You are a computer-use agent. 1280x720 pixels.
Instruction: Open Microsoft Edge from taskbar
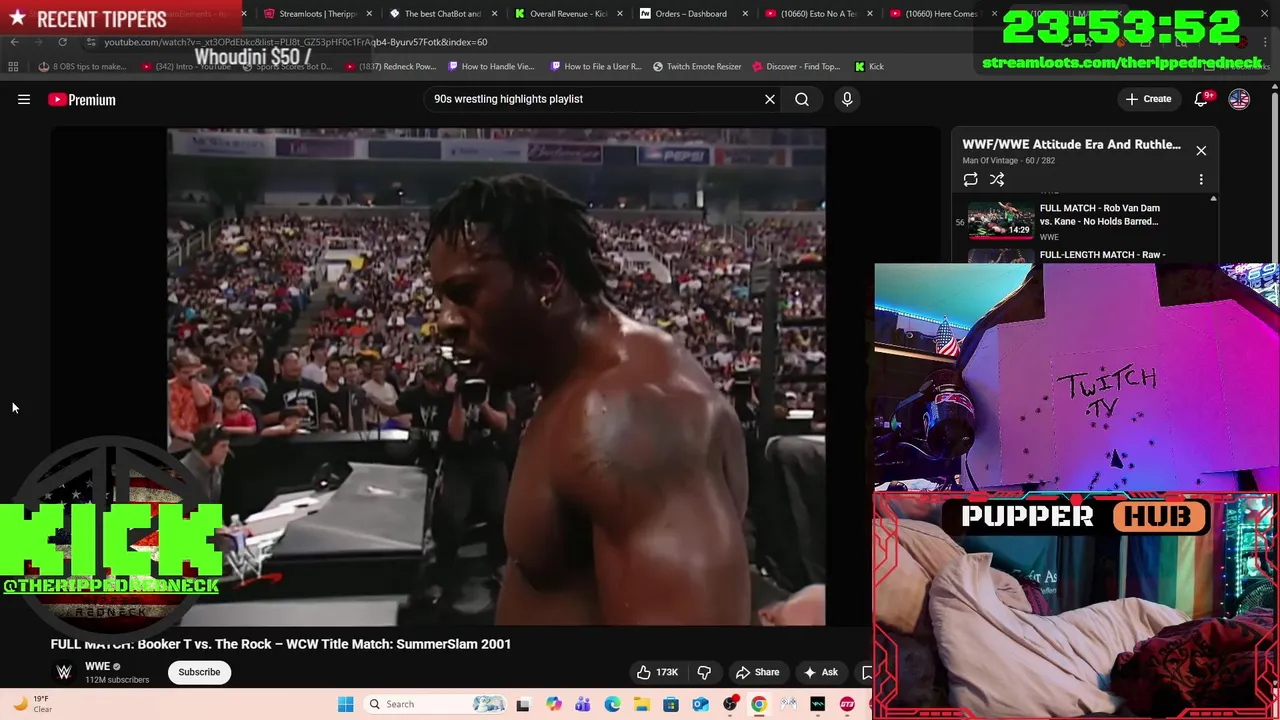612,704
